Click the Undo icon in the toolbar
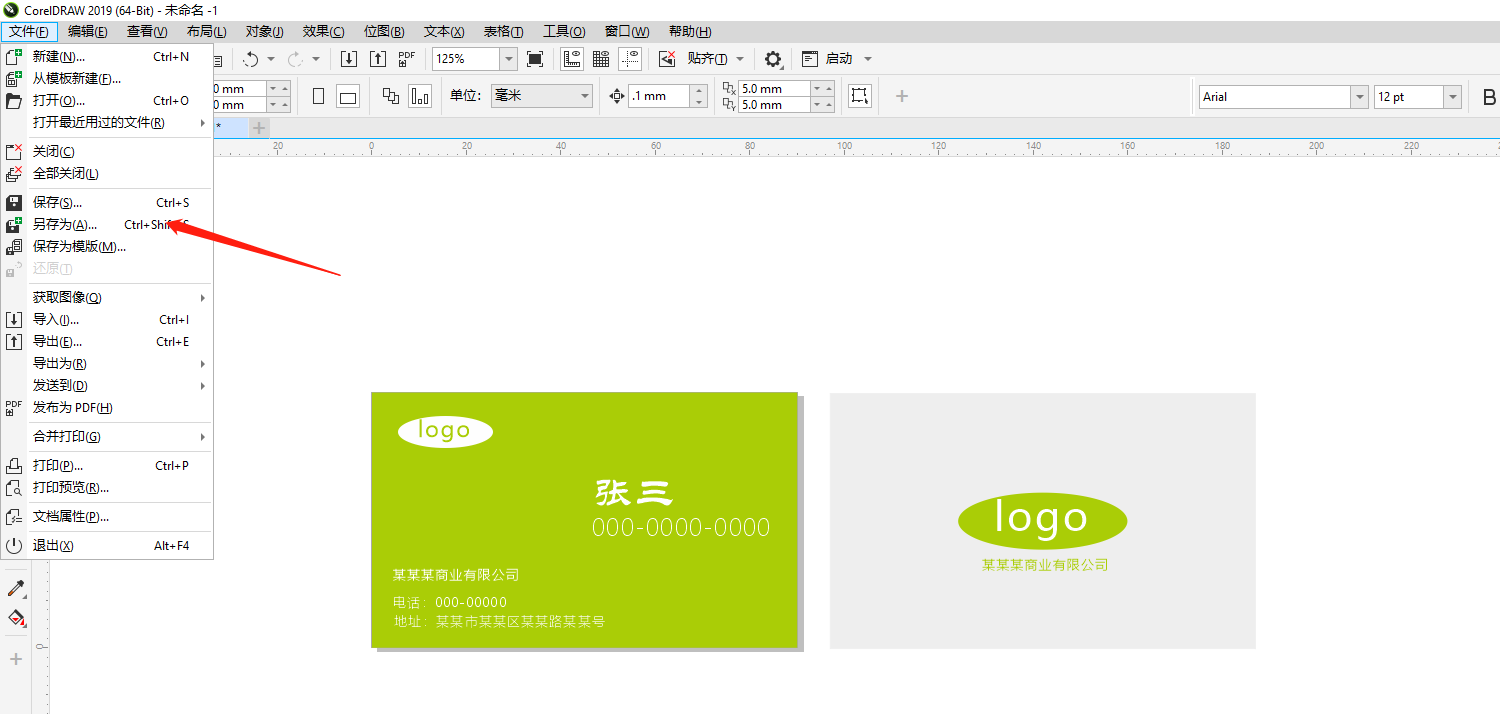 click(x=253, y=58)
